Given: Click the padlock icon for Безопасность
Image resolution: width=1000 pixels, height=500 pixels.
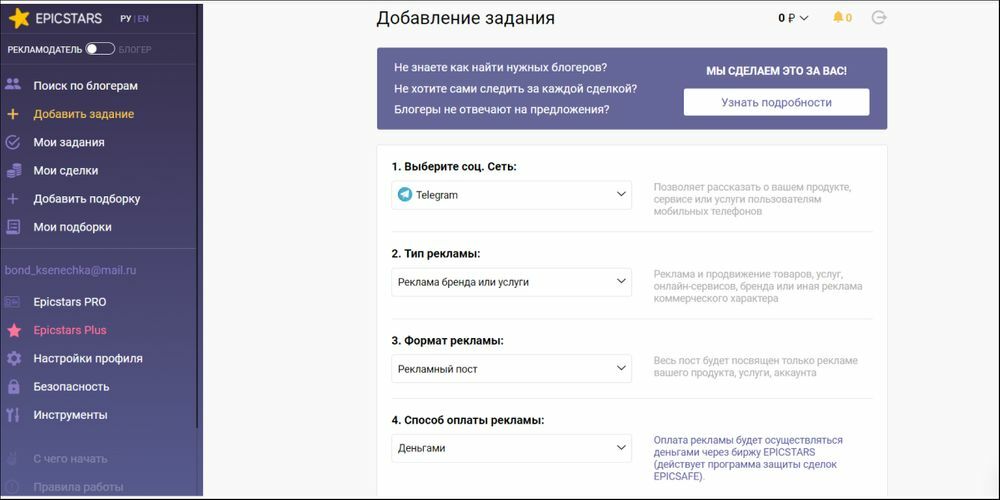Looking at the screenshot, I should (x=13, y=386).
